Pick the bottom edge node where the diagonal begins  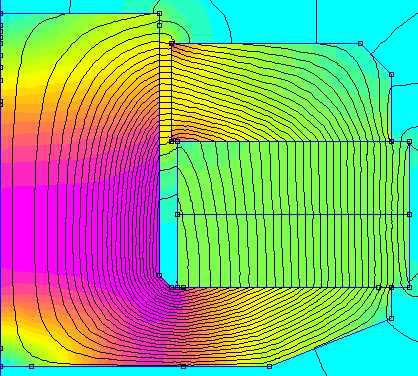pos(269,367)
